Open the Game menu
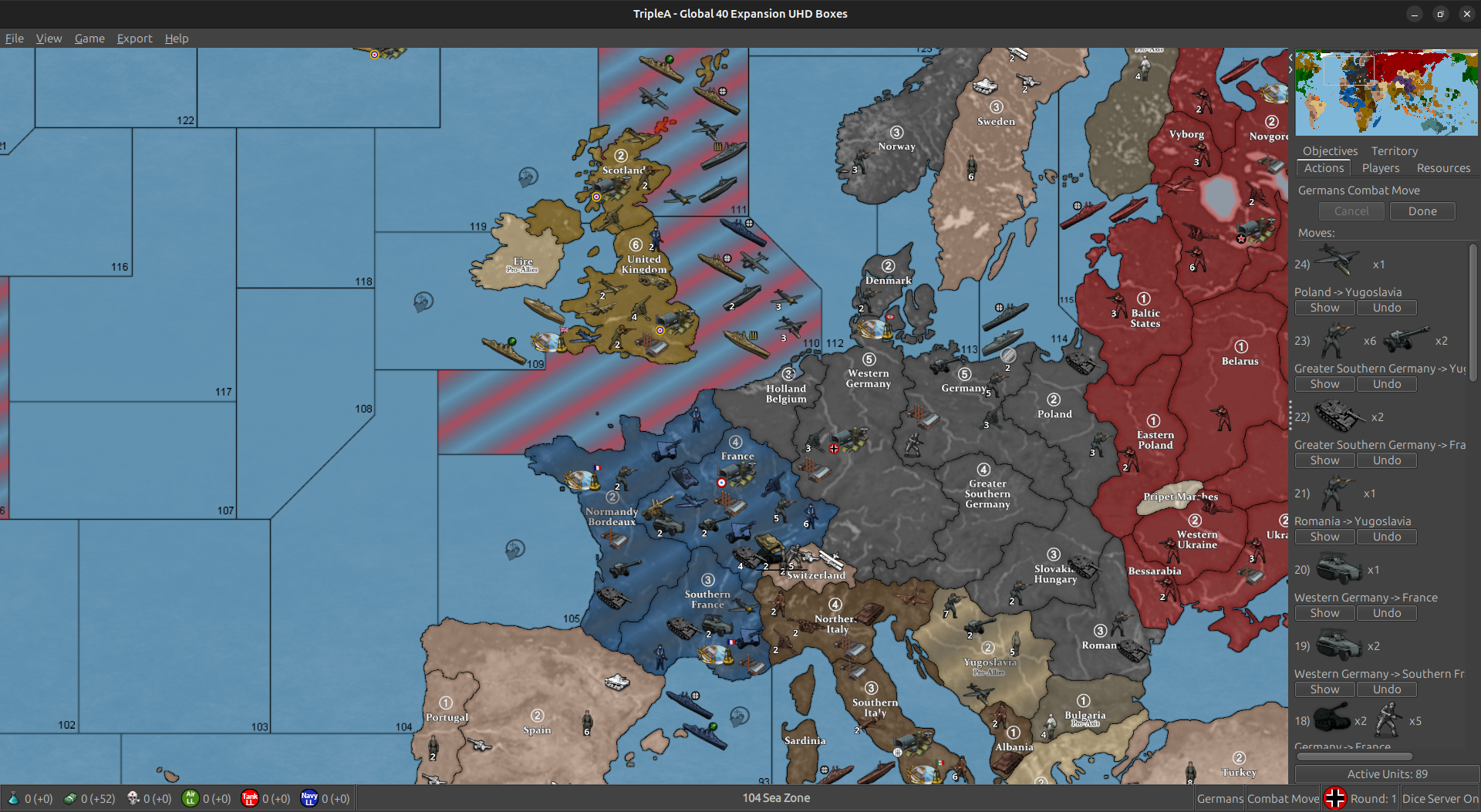Screen dimensions: 1481x812 tap(89, 39)
